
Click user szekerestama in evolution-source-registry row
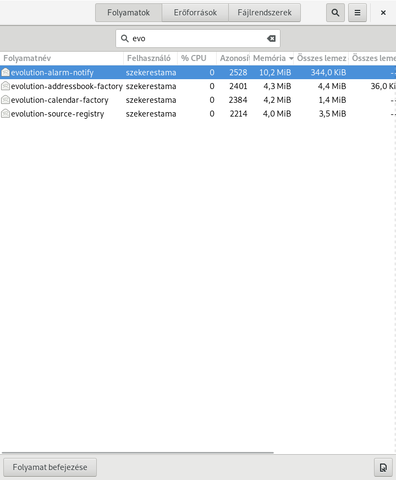[x=151, y=114]
